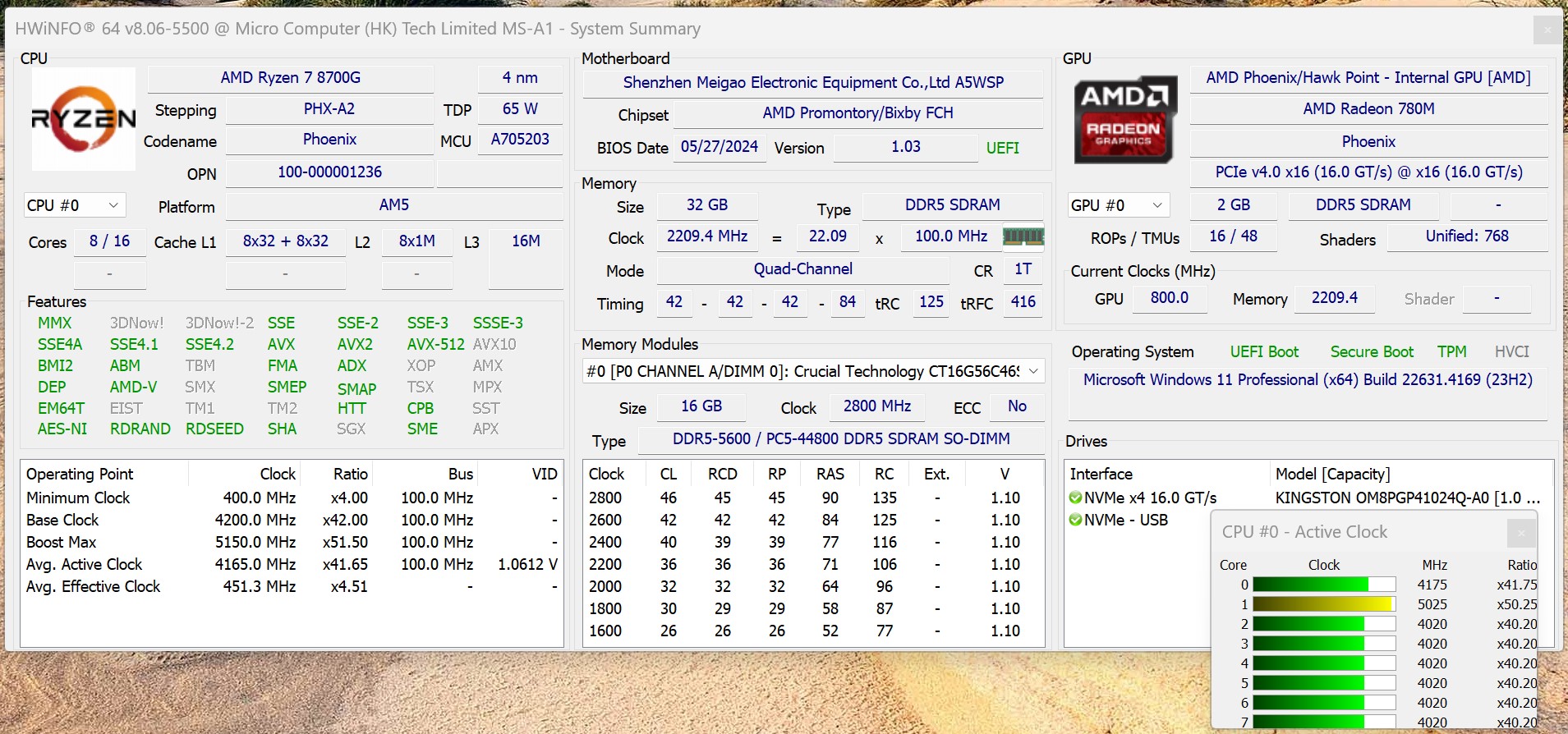Click the NVMe x4 16.0 GT/s status icon
This screenshot has height=734, width=1568.
(1075, 498)
